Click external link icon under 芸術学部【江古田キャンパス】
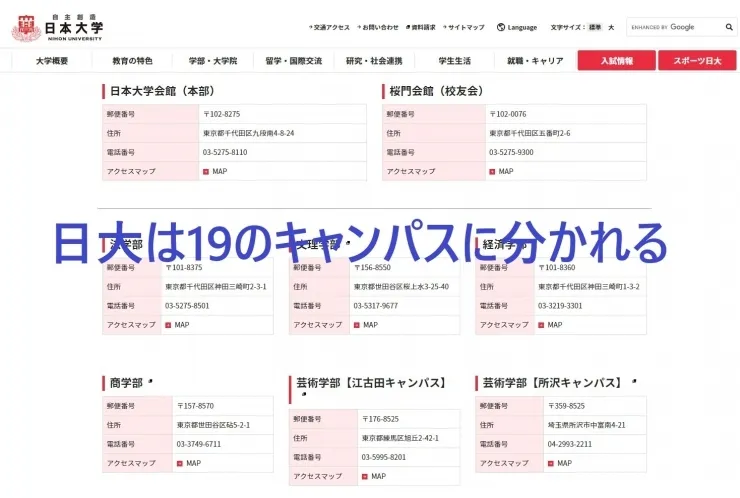The width and height of the screenshot is (740, 498). 304,394
